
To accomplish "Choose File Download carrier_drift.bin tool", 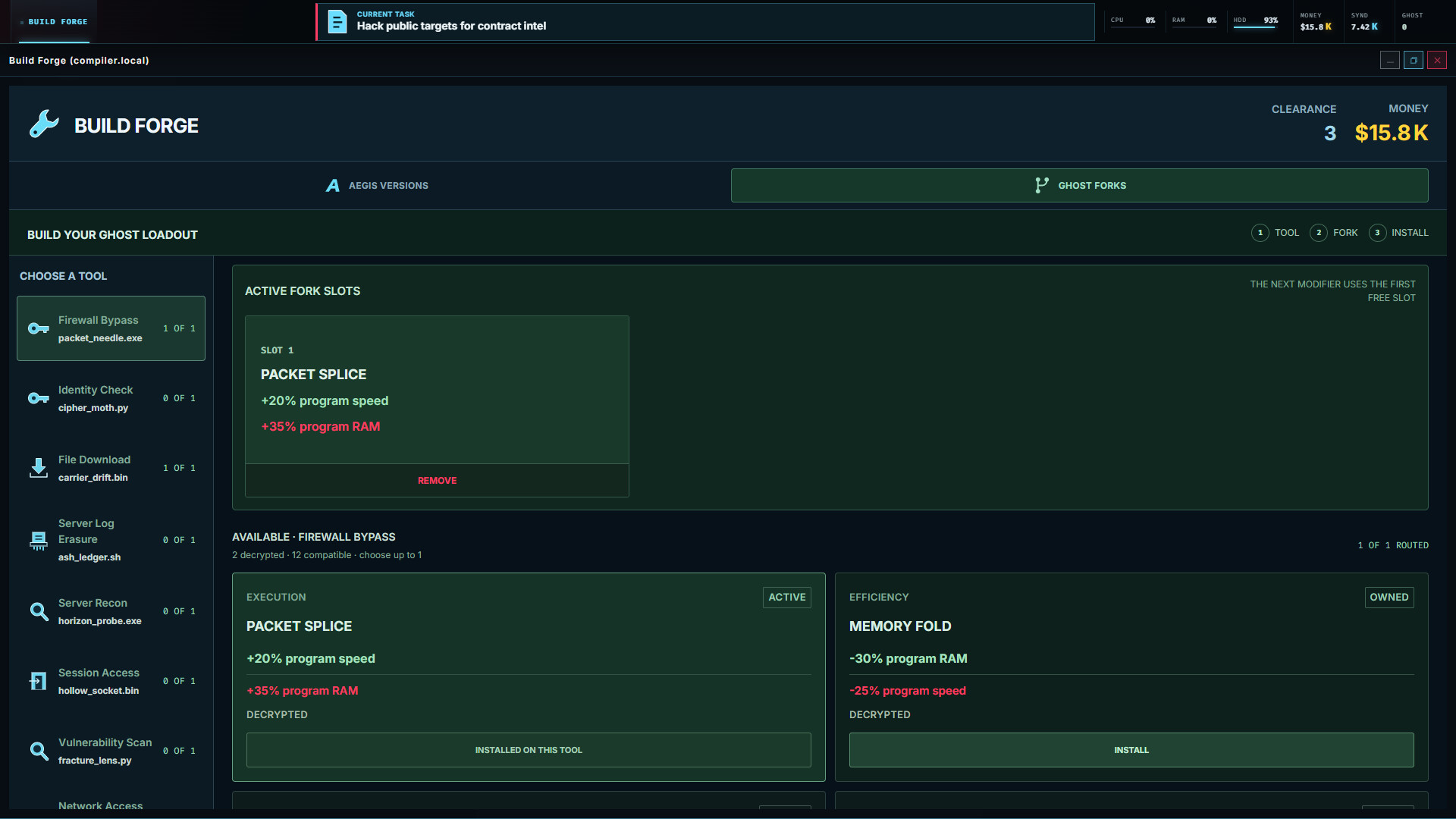I will (x=111, y=468).
